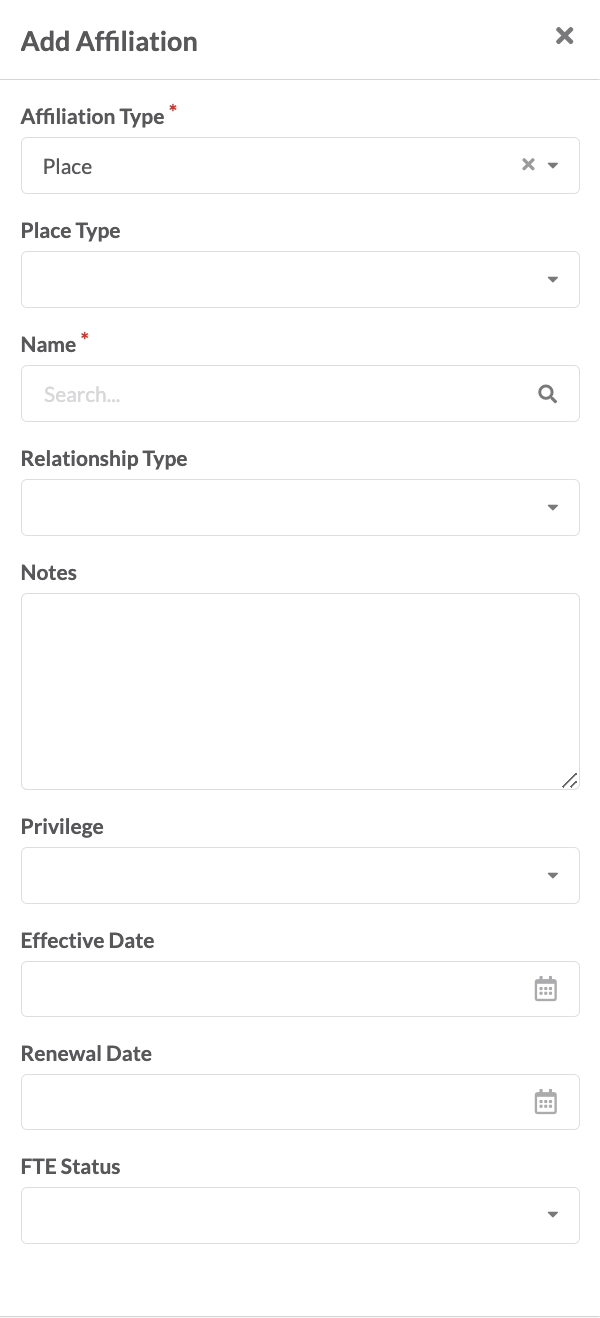Open the Relationship Type dropdown

coord(300,507)
